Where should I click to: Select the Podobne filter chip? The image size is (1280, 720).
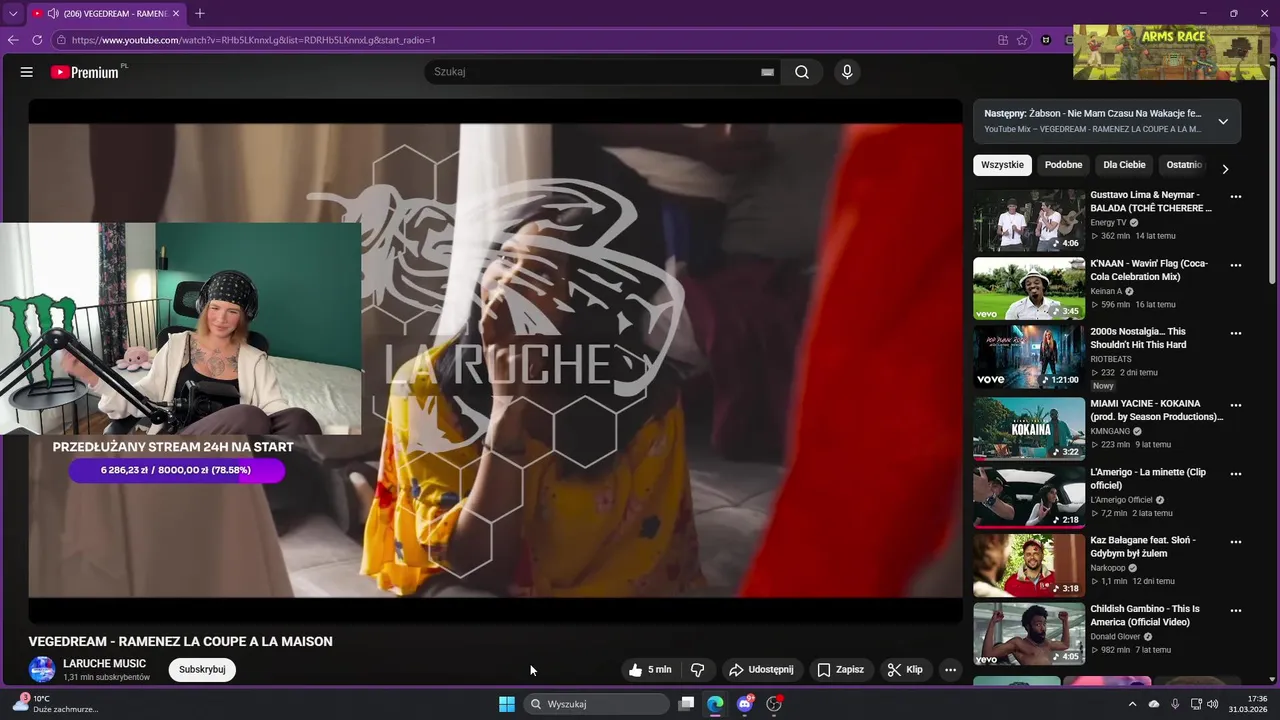coord(1063,165)
